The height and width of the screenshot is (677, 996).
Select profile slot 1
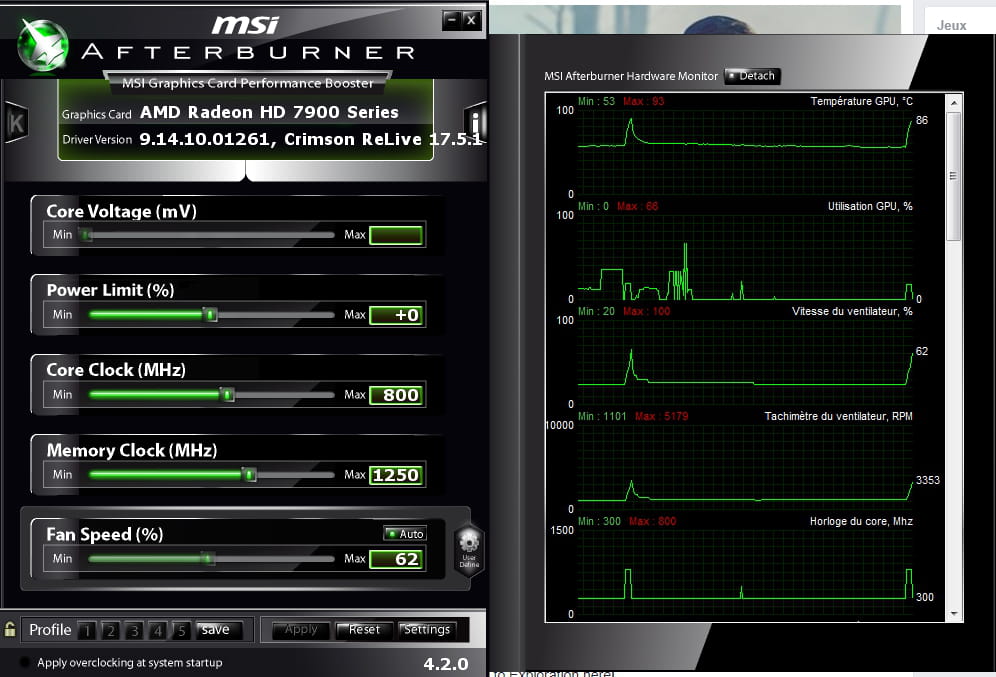coord(87,630)
